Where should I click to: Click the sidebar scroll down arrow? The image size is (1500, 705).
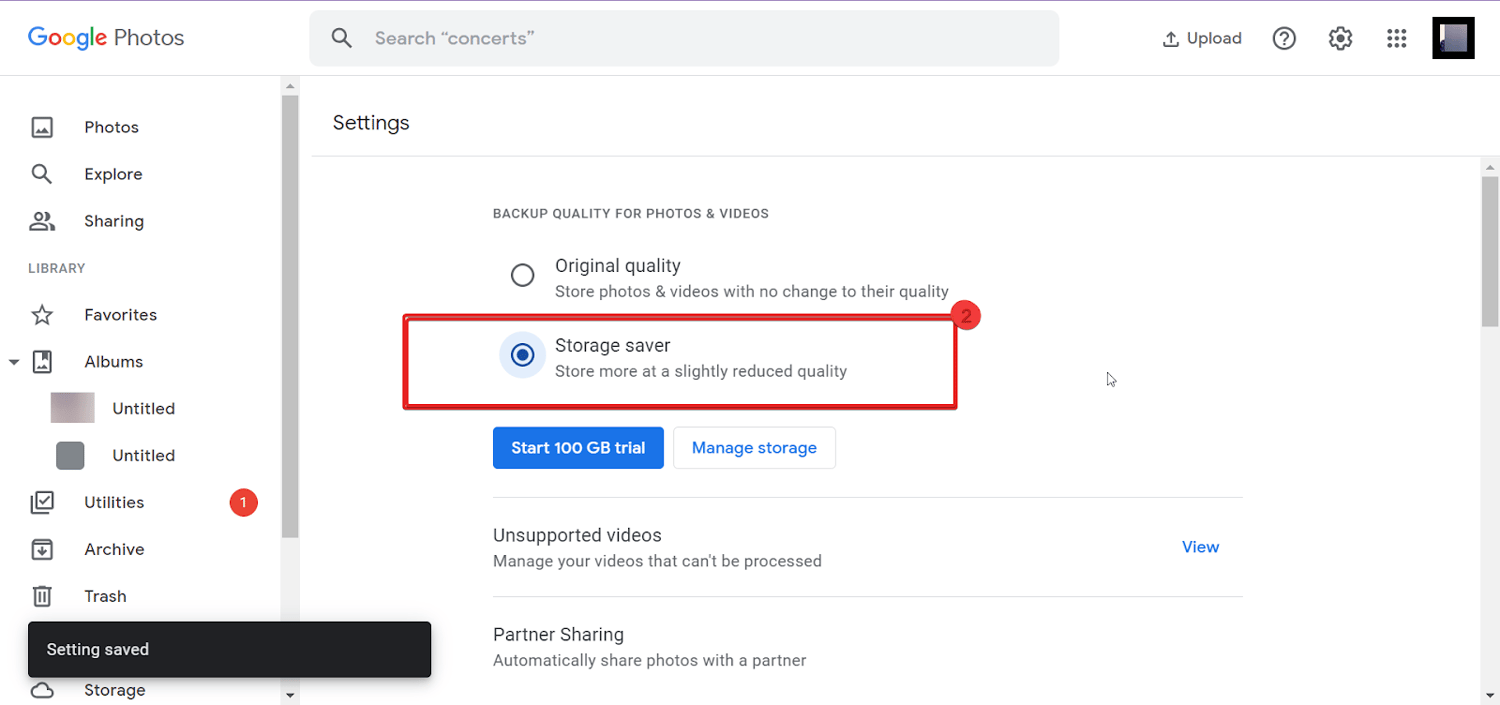(290, 694)
